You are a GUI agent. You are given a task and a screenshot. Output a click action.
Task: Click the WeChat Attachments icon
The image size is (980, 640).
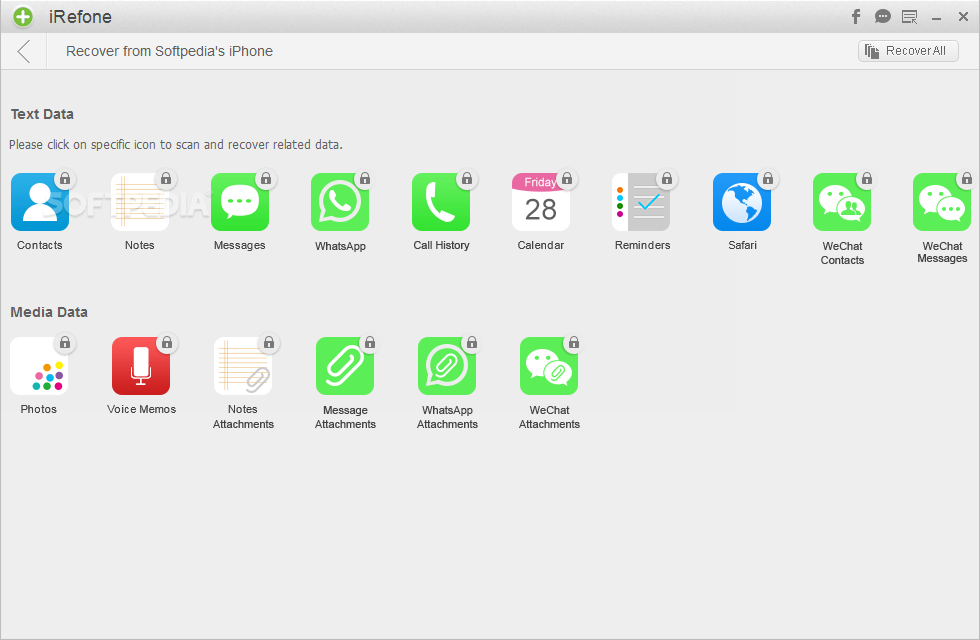click(549, 366)
